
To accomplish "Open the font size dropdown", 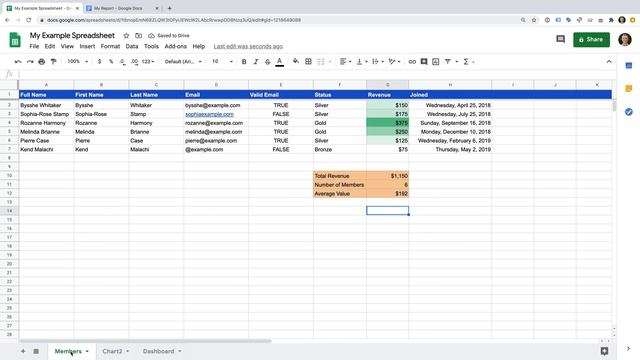I will 222,62.
